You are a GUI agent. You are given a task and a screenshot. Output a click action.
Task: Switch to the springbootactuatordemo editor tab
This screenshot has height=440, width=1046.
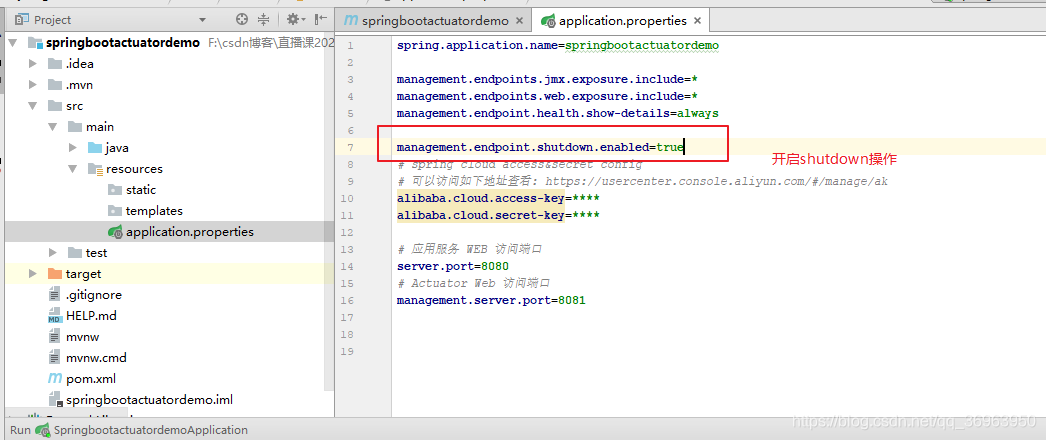pyautogui.click(x=435, y=21)
